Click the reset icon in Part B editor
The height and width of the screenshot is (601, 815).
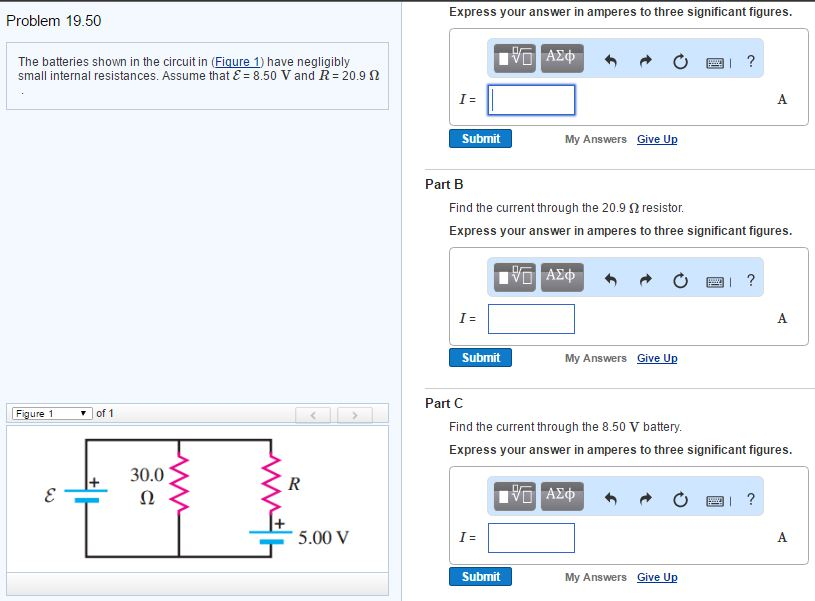[680, 279]
